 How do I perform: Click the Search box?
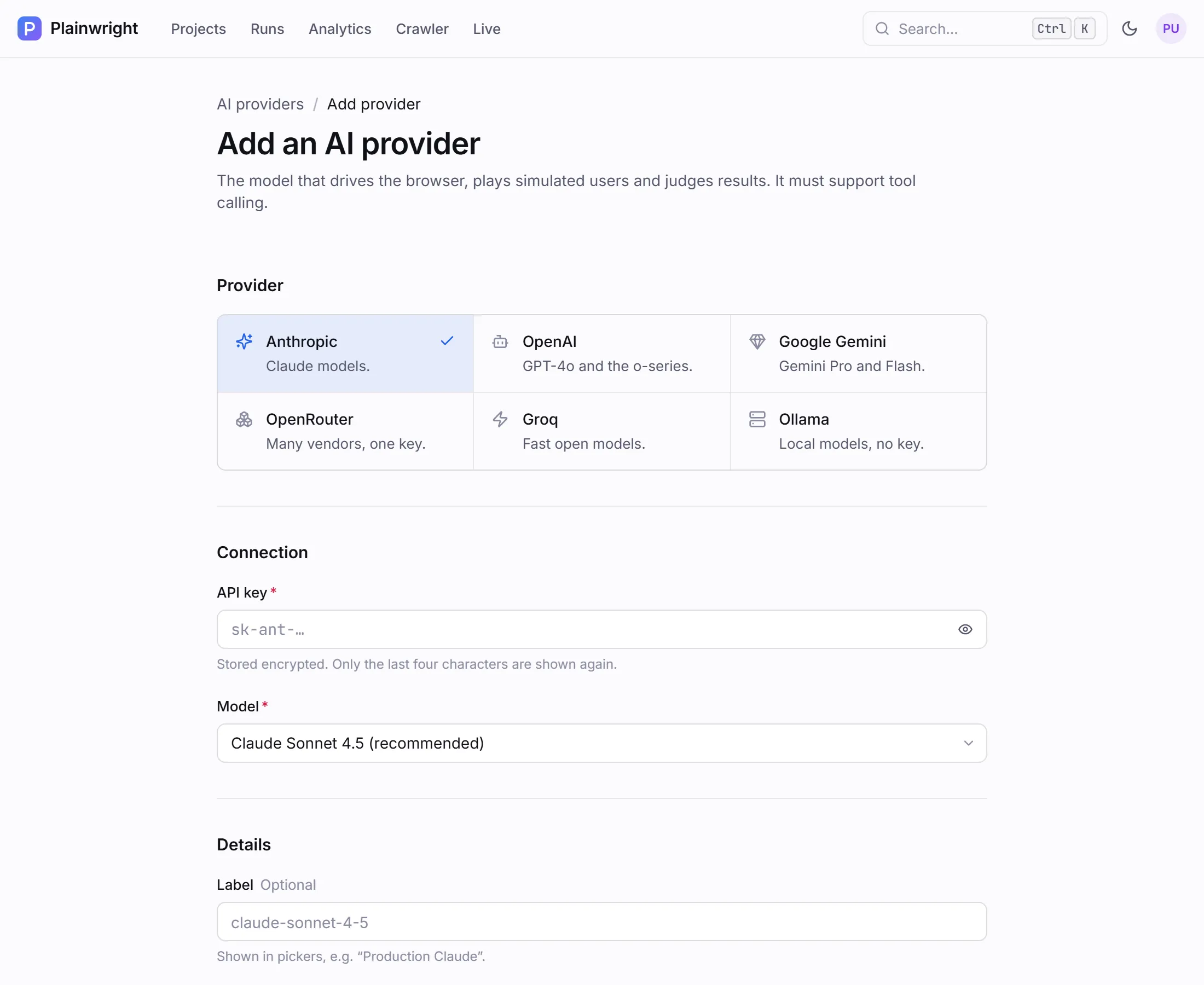(x=985, y=28)
